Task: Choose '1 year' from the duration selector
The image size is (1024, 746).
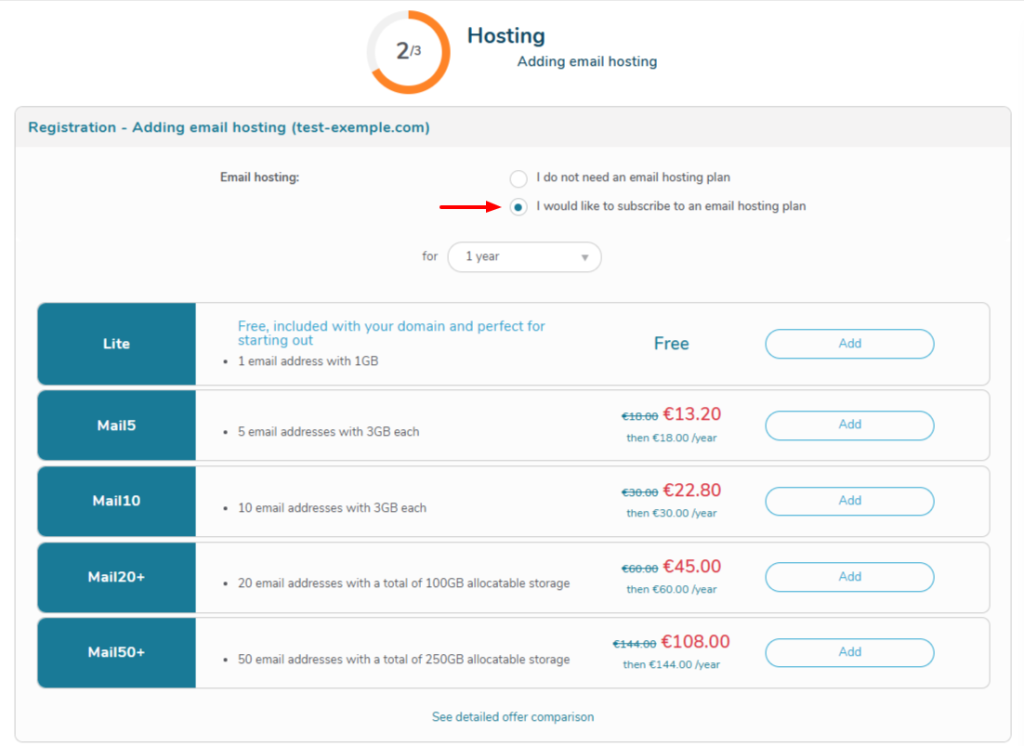Action: [524, 257]
